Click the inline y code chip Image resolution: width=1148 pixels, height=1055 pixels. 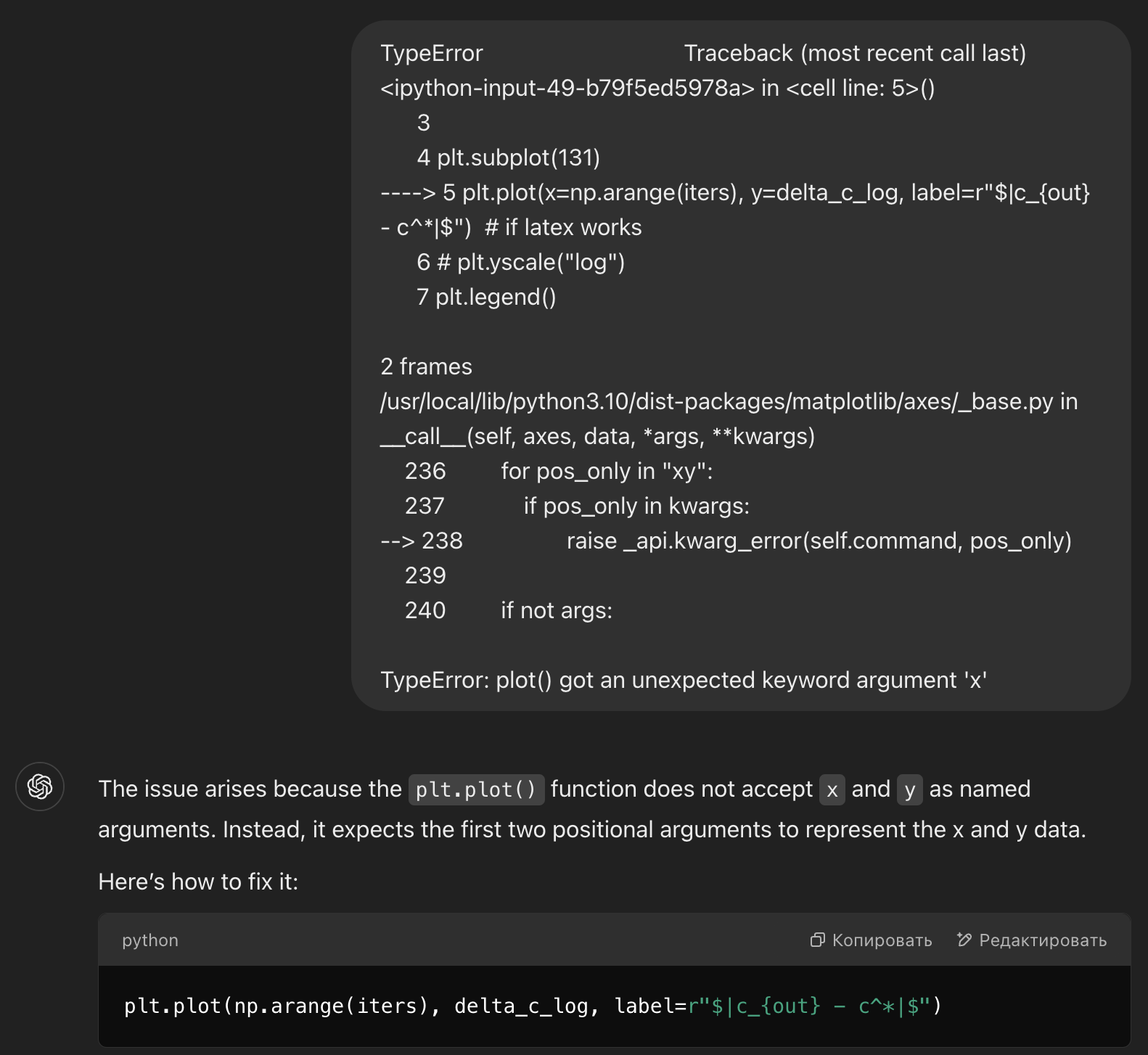(x=910, y=789)
